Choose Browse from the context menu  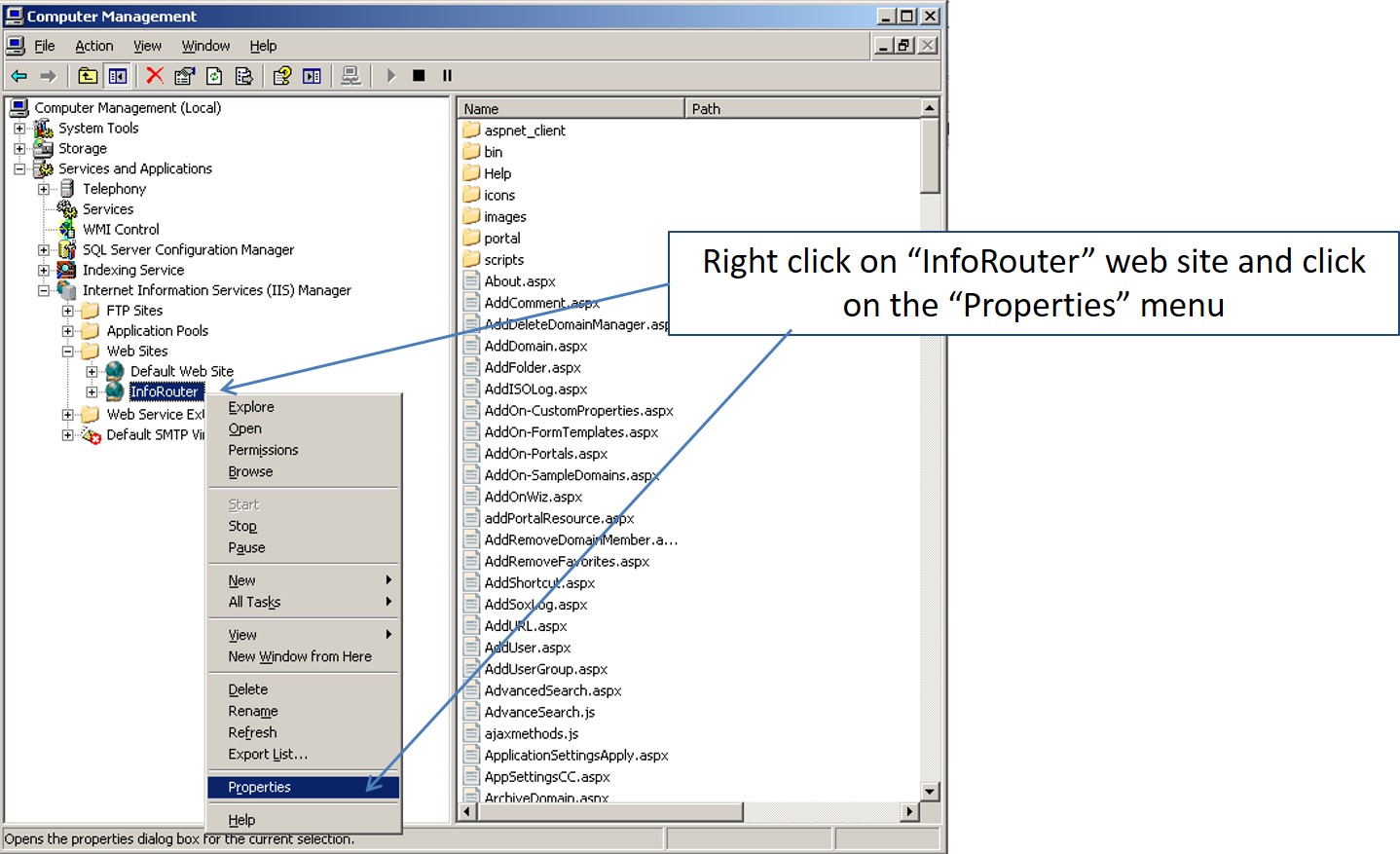click(x=304, y=471)
